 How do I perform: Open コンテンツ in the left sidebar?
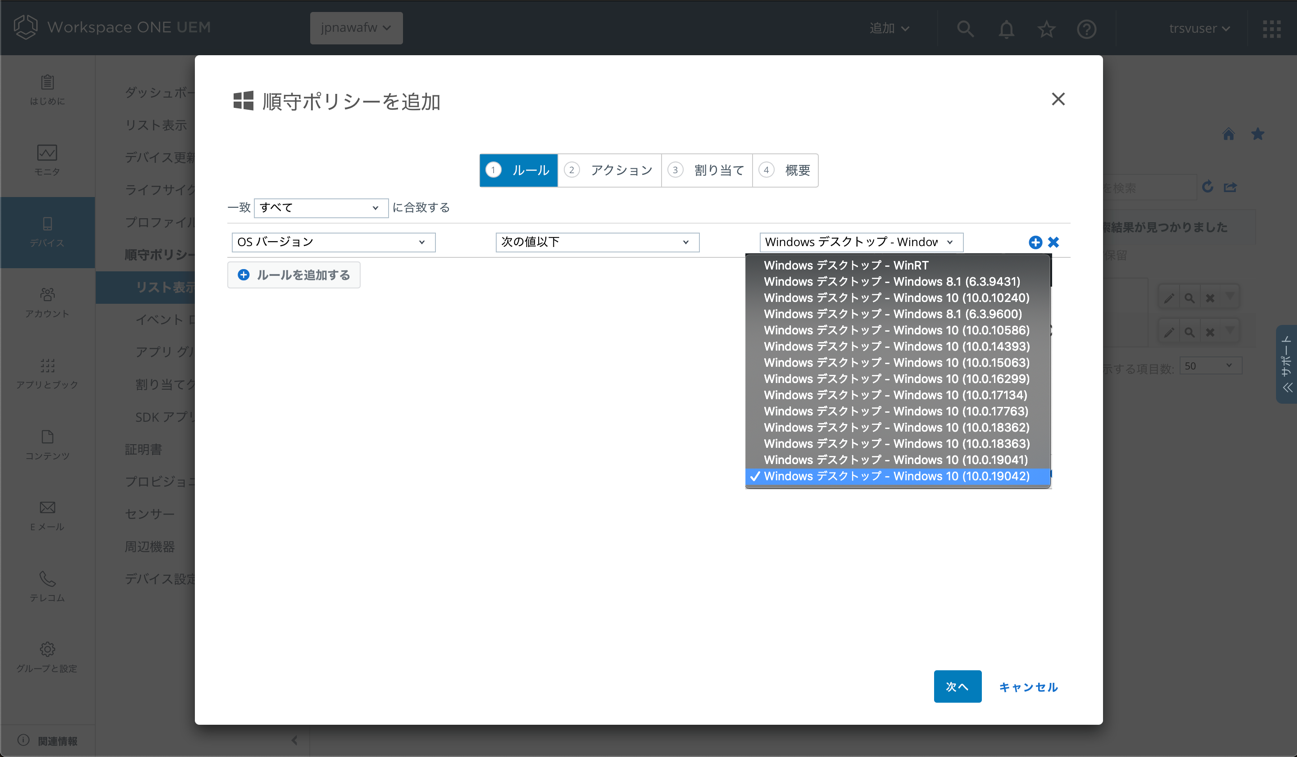[x=47, y=445]
